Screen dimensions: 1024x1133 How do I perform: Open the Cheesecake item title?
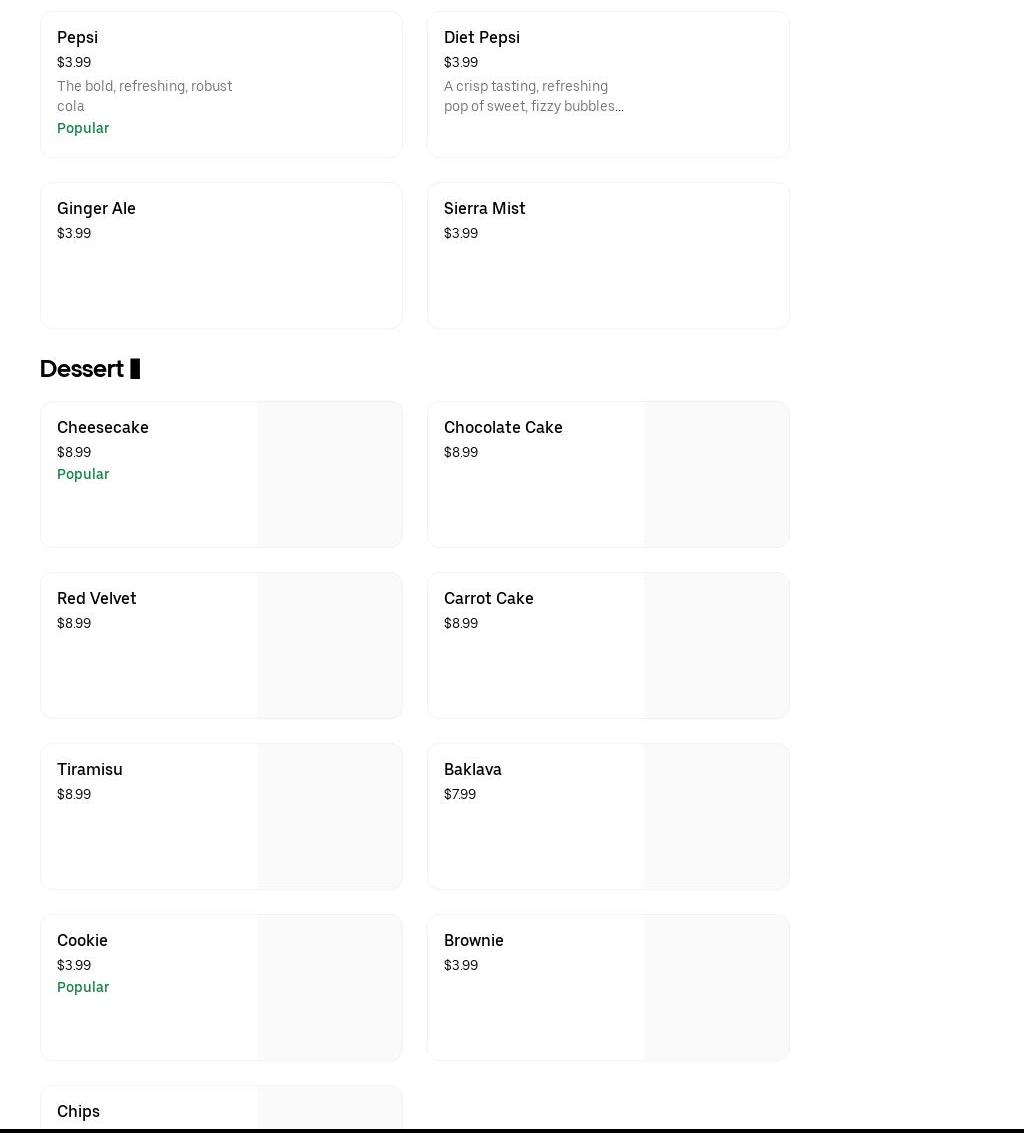pos(103,428)
